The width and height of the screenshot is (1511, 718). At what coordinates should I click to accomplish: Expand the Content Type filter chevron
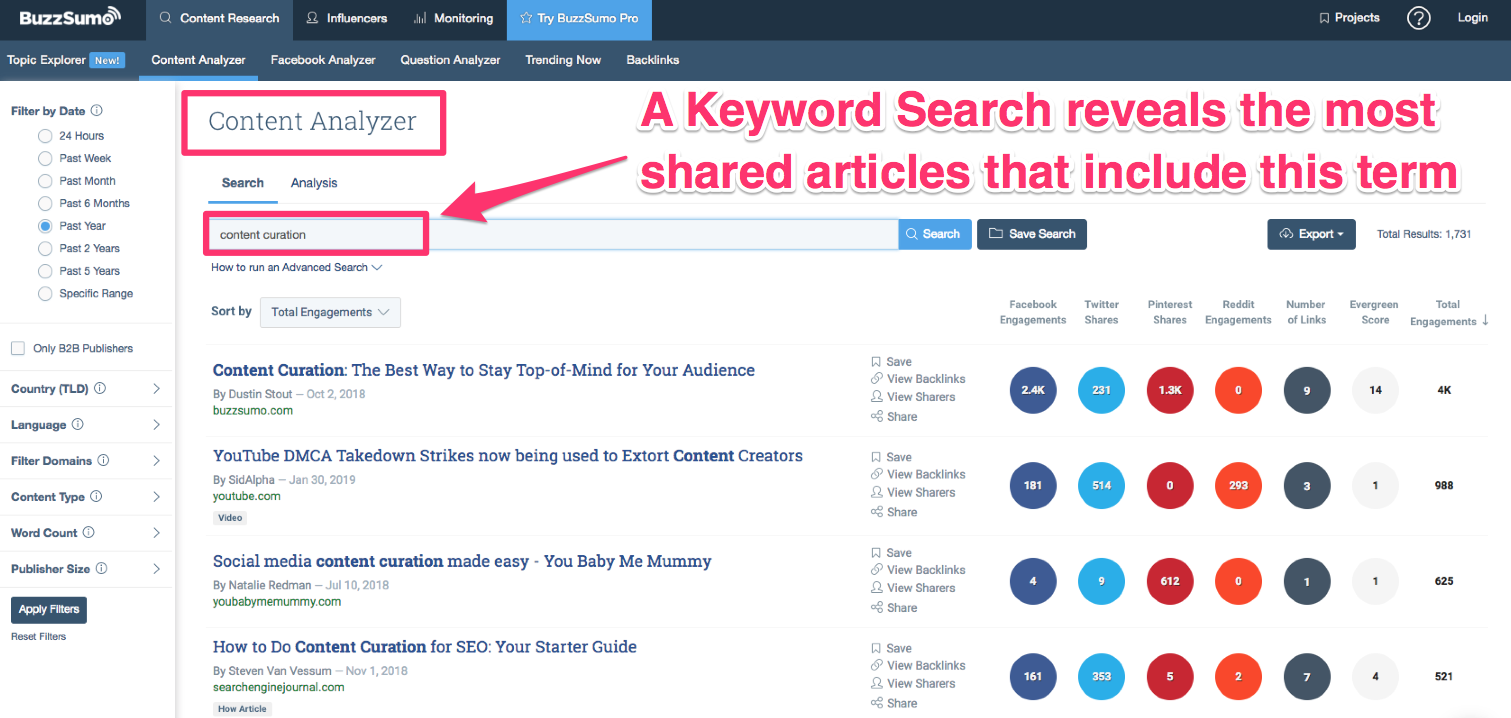pos(156,497)
